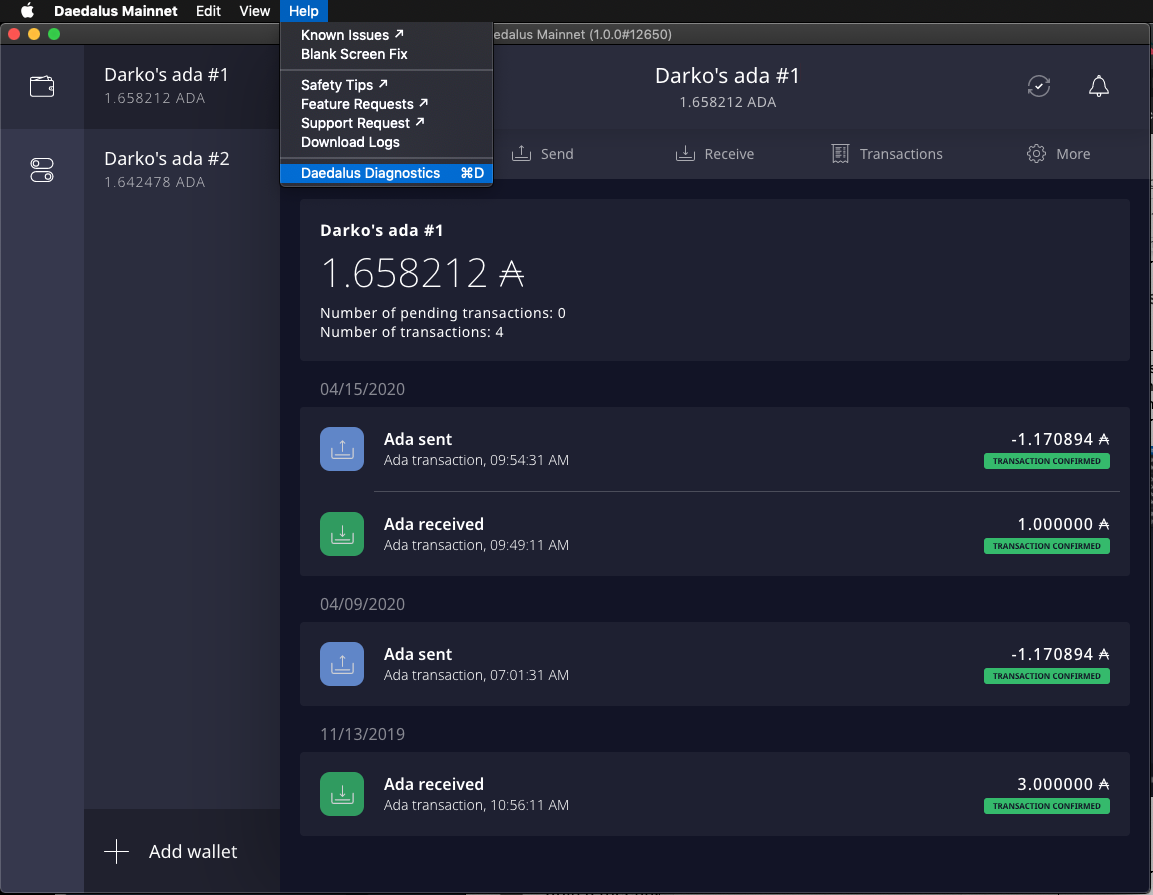Click the plus icon beside Add wallet
The width and height of the screenshot is (1153, 895).
click(116, 852)
